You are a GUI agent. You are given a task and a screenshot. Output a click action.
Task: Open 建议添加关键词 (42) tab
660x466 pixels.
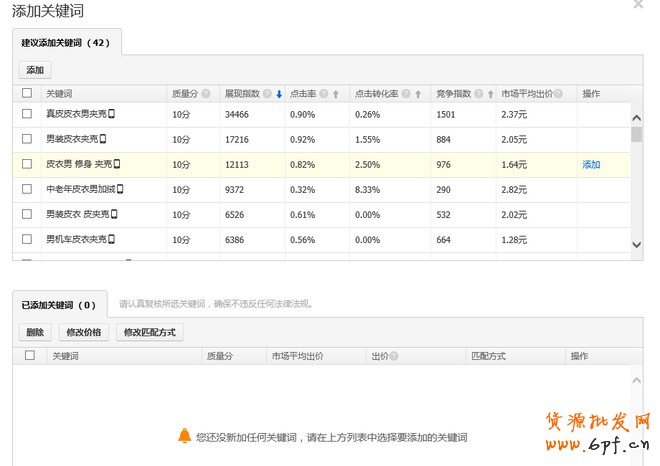click(68, 43)
